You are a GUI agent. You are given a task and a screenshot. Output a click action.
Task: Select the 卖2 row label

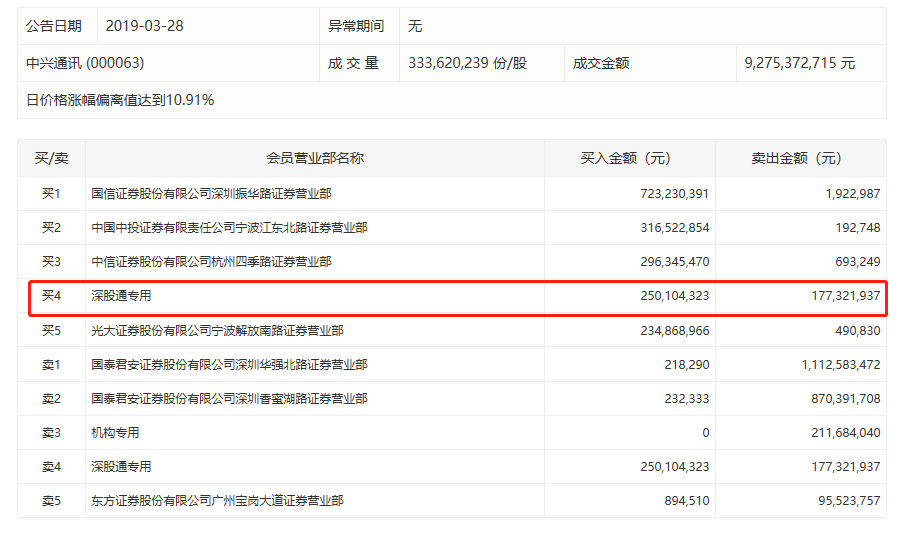click(x=51, y=399)
